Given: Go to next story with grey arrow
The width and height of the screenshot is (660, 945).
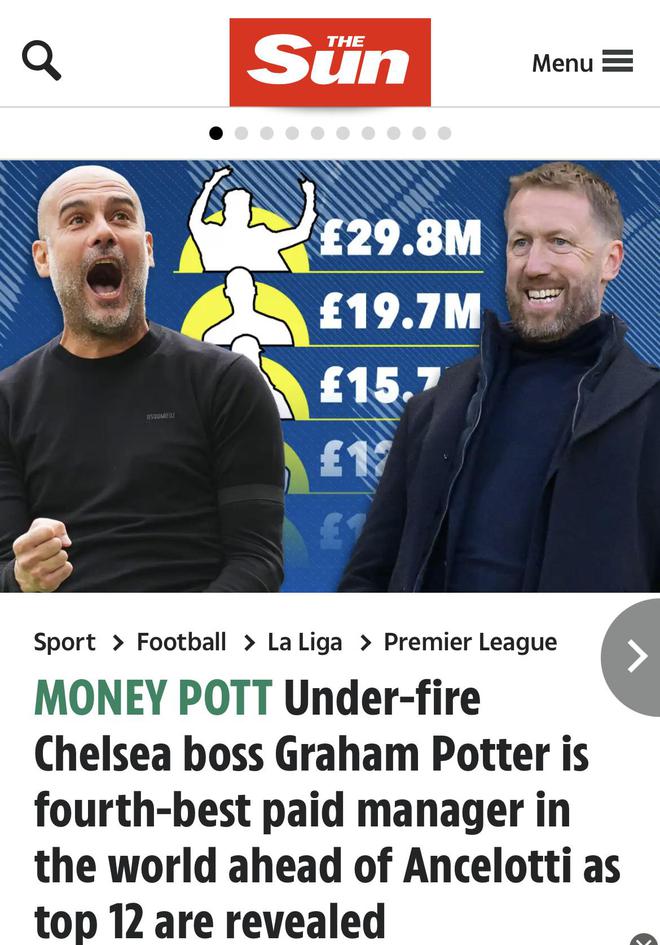Looking at the screenshot, I should click(631, 657).
